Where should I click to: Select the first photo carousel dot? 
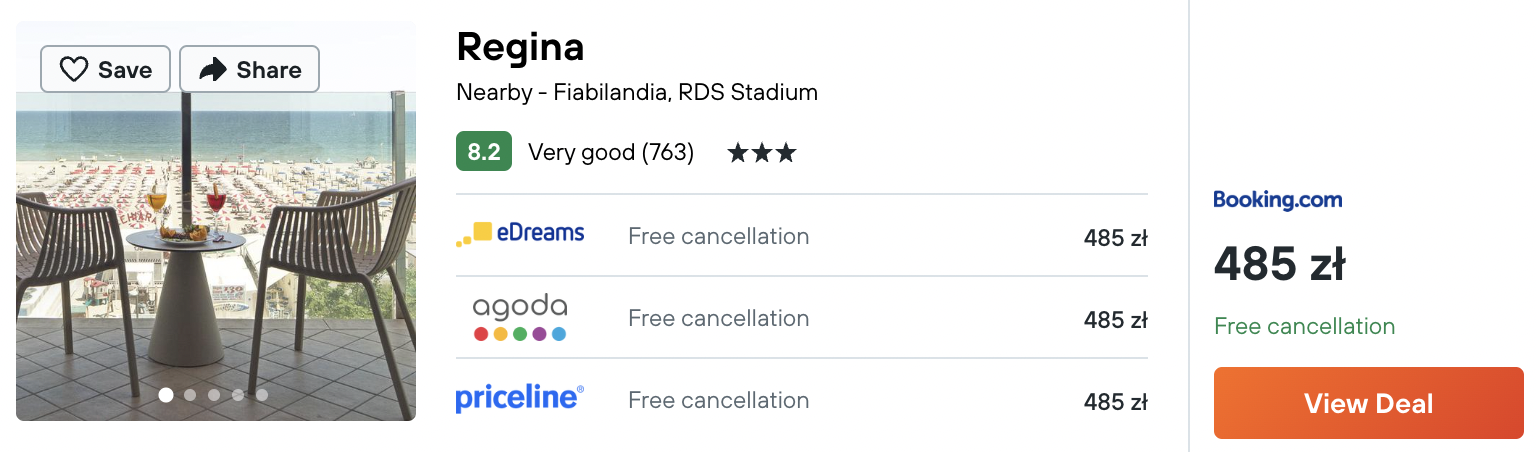(166, 395)
